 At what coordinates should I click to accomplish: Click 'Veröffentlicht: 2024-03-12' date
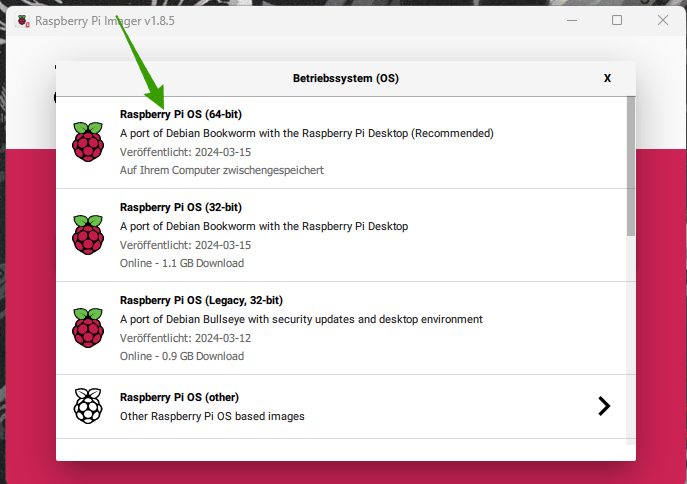[185, 338]
